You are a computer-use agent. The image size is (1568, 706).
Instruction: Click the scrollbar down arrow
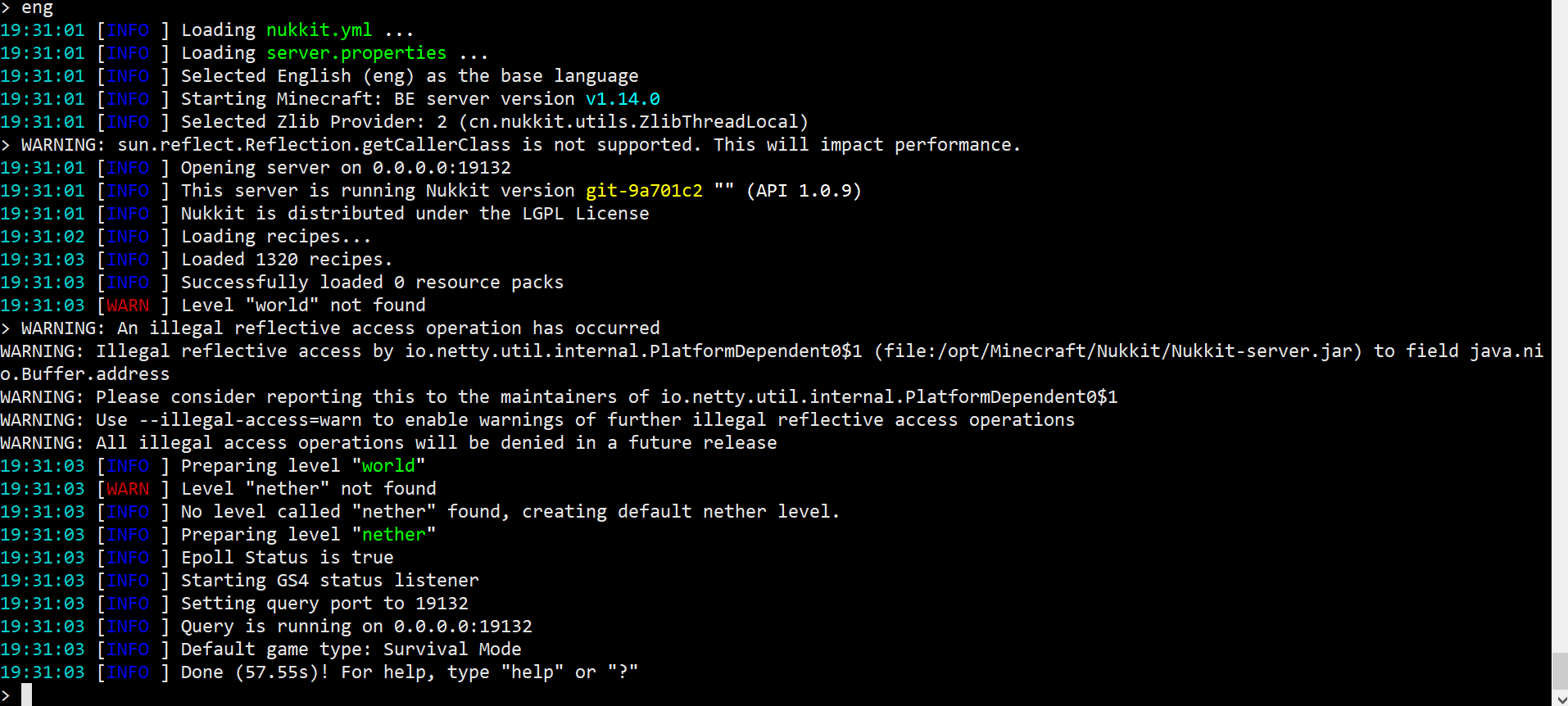click(x=1560, y=699)
